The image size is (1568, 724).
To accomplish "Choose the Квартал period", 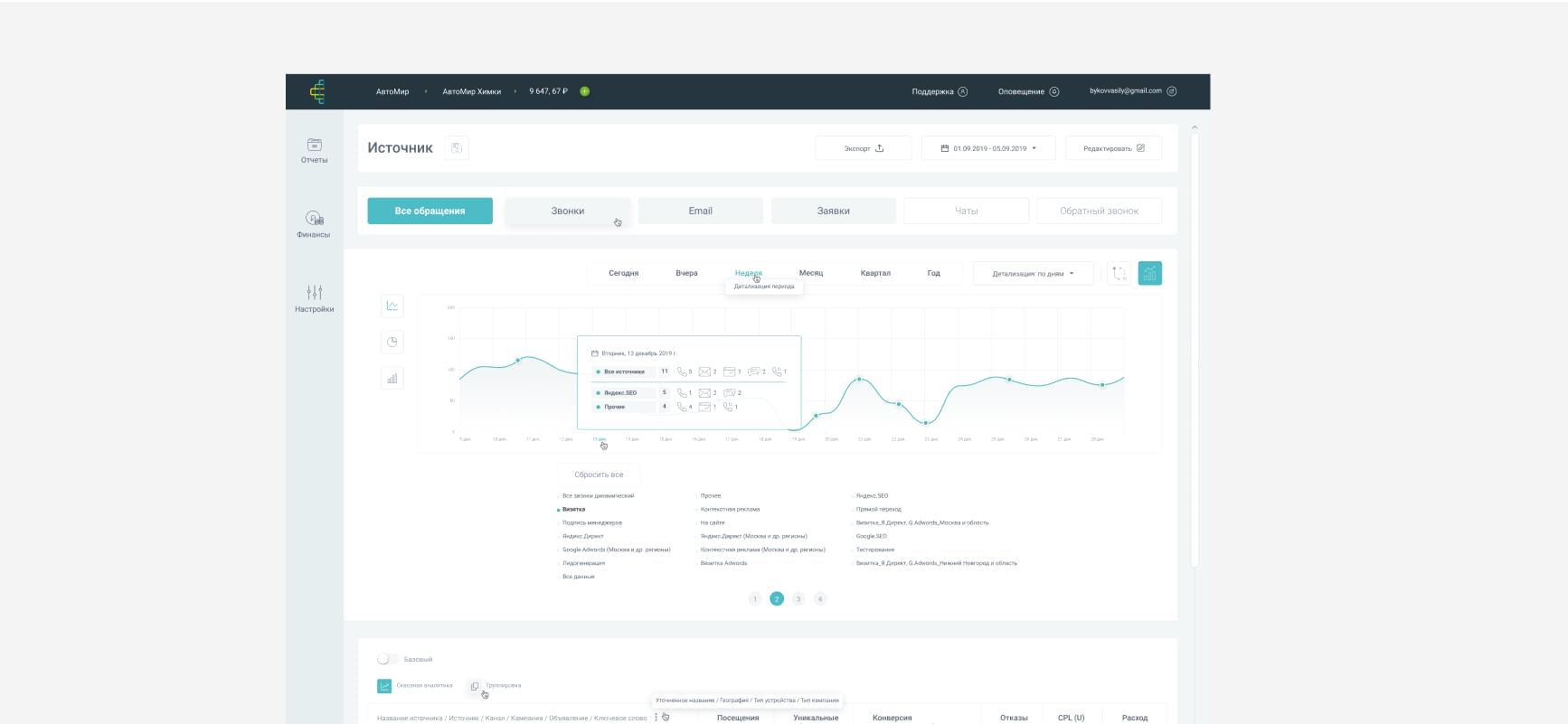I will 875,273.
